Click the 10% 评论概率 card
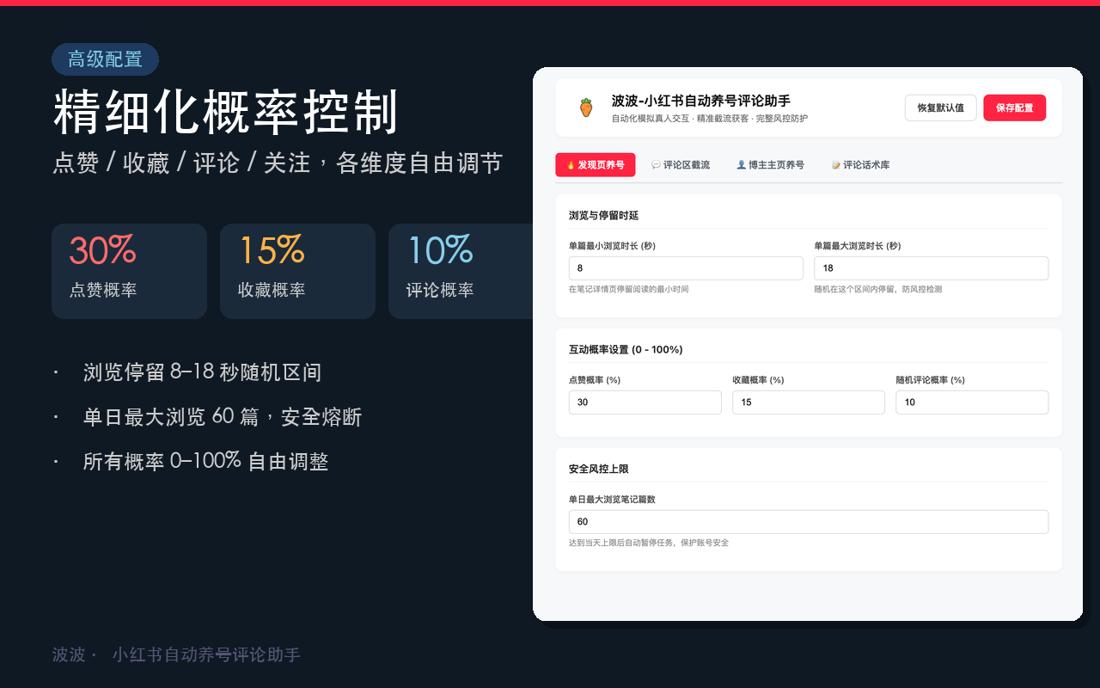This screenshot has width=1100, height=688. [461, 271]
